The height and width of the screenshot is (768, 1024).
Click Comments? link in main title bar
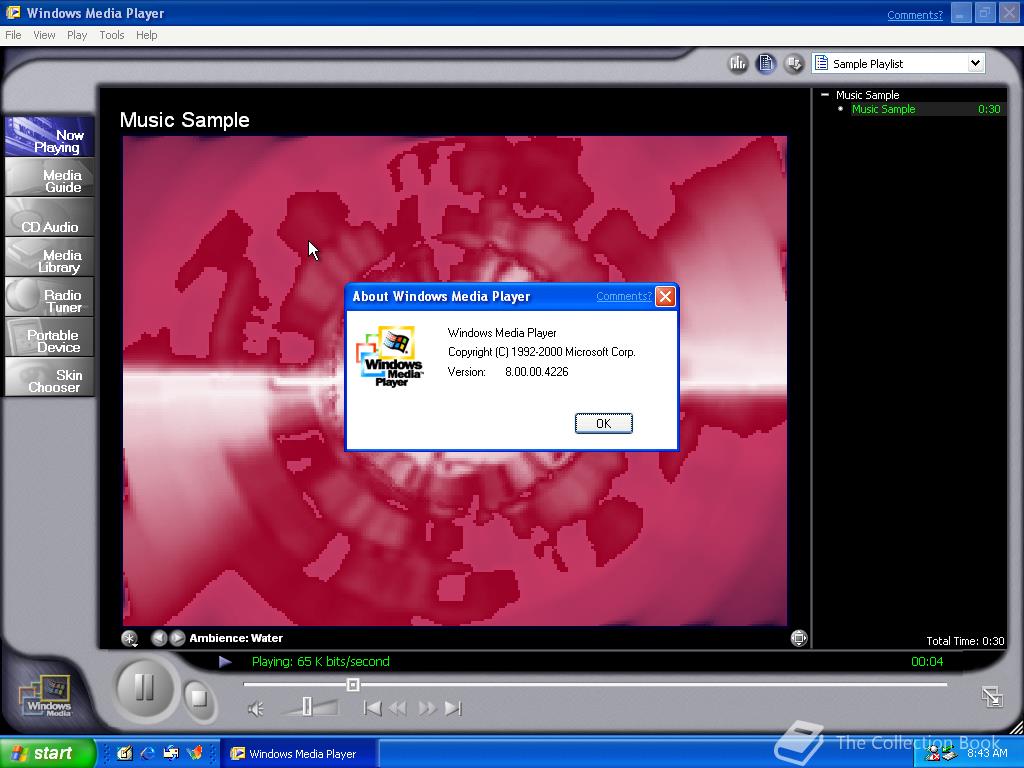click(915, 15)
